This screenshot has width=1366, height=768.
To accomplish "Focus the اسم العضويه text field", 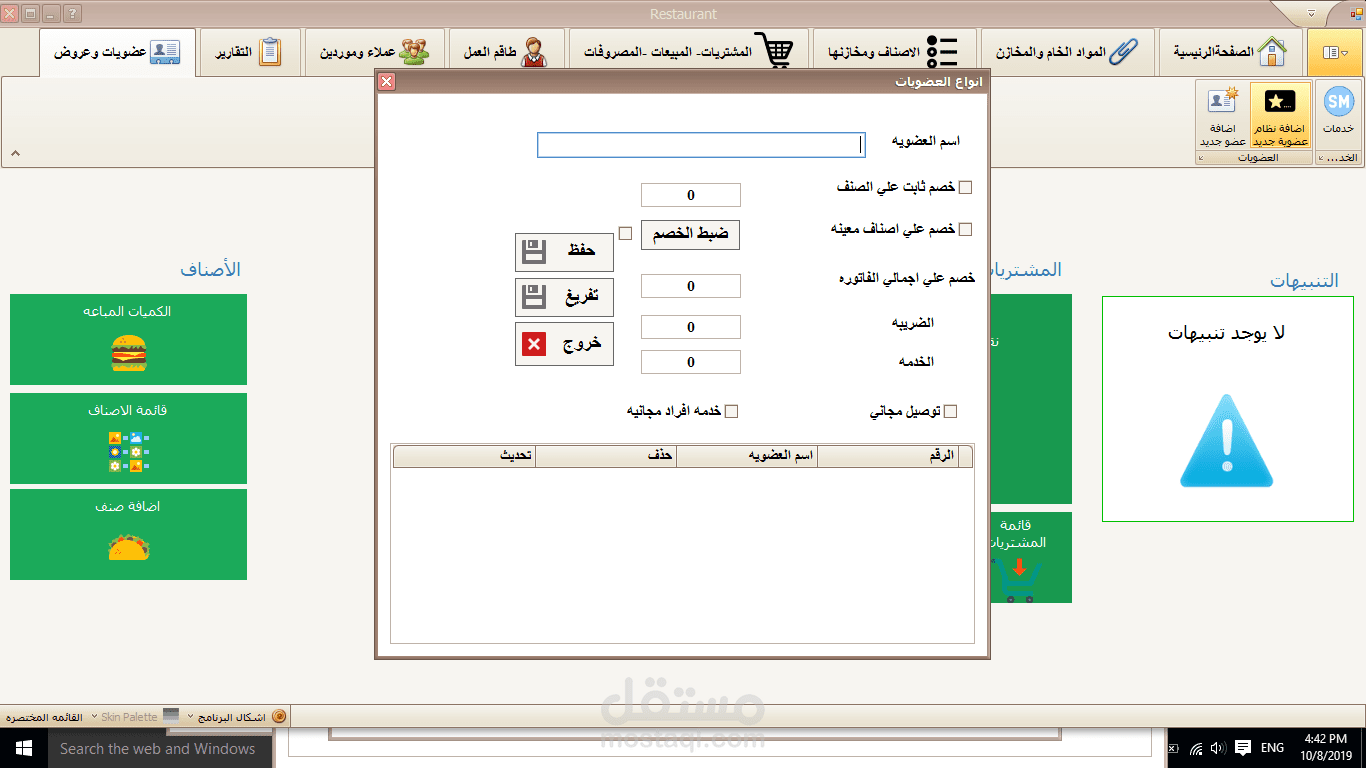I will (x=701, y=145).
